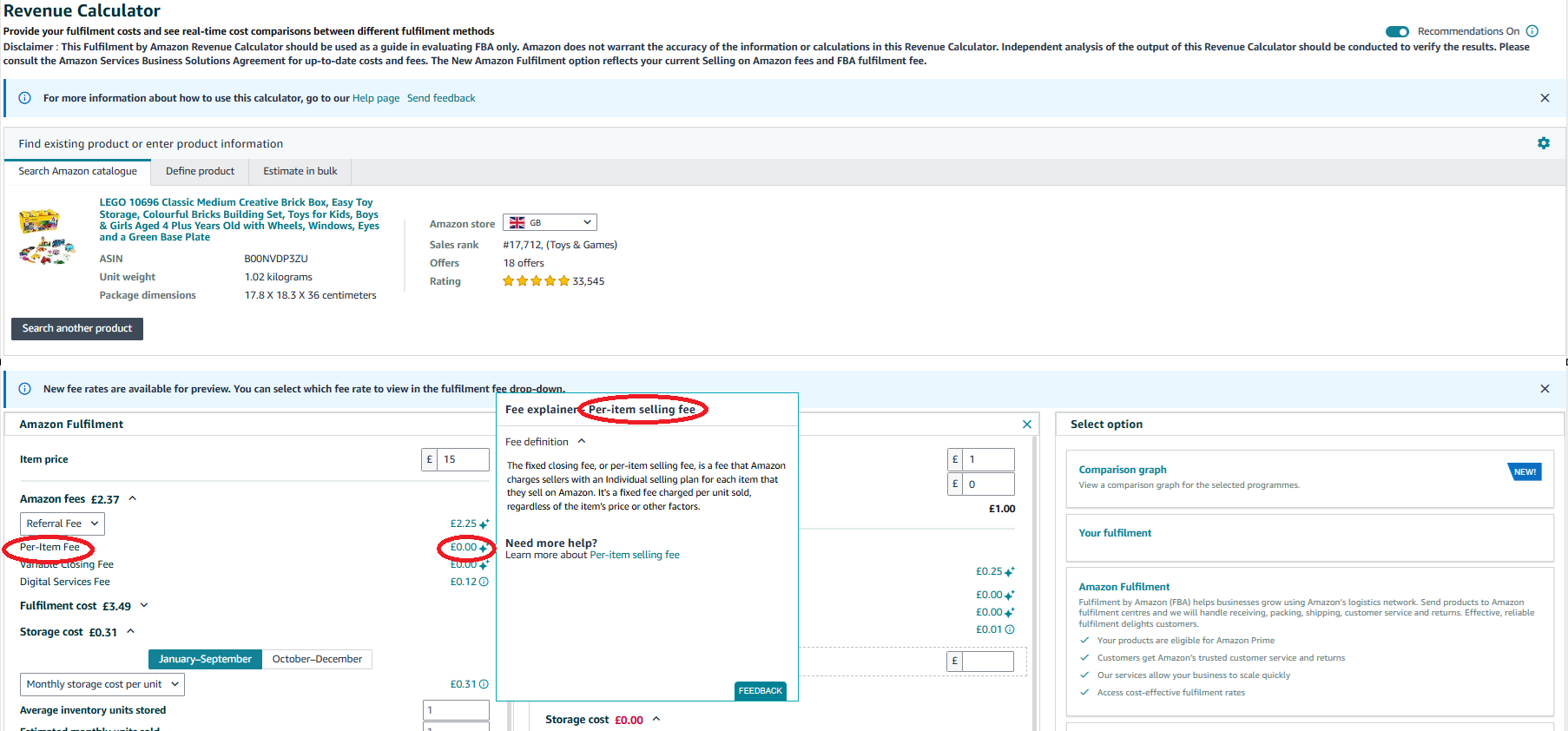Collapse the Storage cost £0.31 section
The image size is (1568, 731).
[130, 631]
